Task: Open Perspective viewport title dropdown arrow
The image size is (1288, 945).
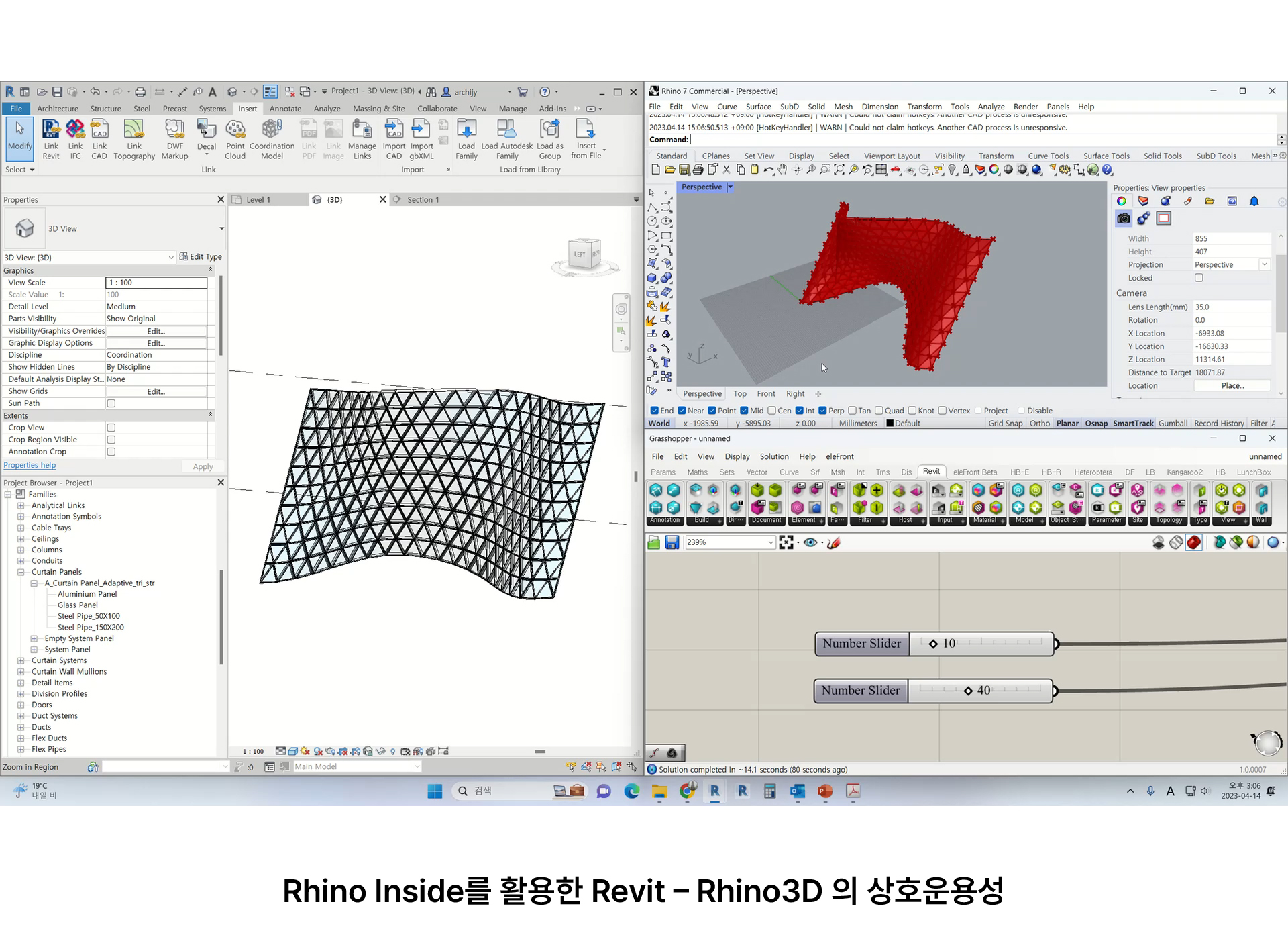Action: tap(731, 187)
